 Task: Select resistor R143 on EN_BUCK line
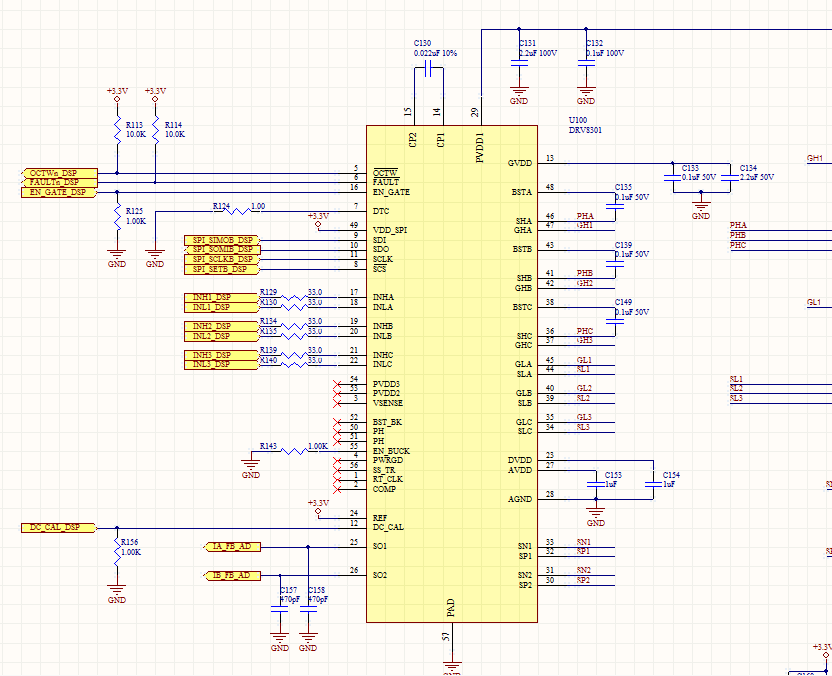pyautogui.click(x=294, y=452)
